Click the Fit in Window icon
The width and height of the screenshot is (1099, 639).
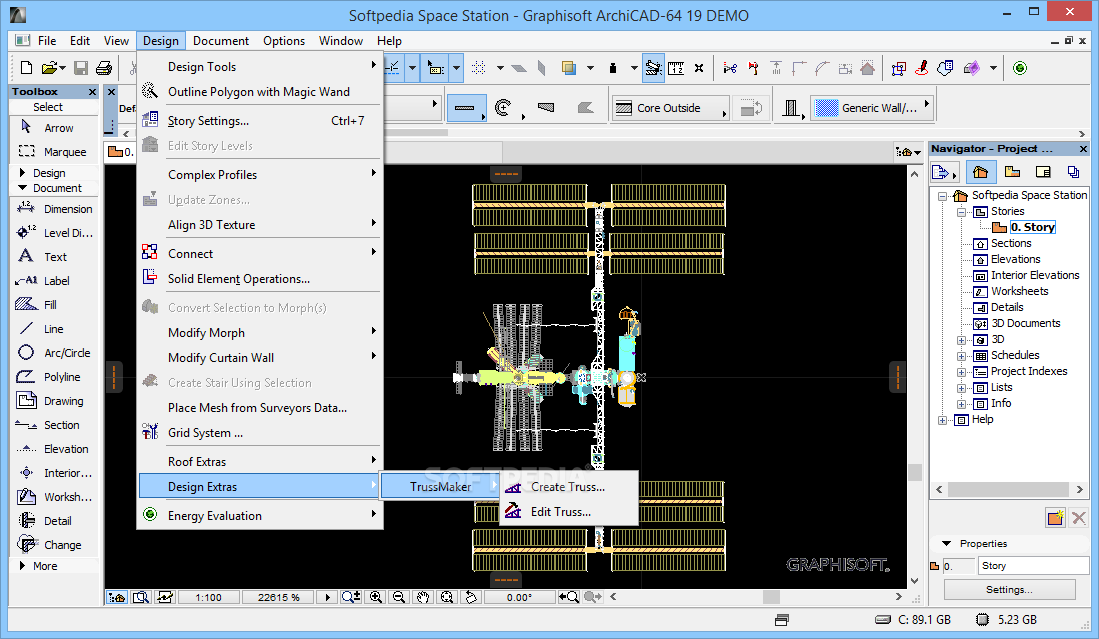pos(446,597)
